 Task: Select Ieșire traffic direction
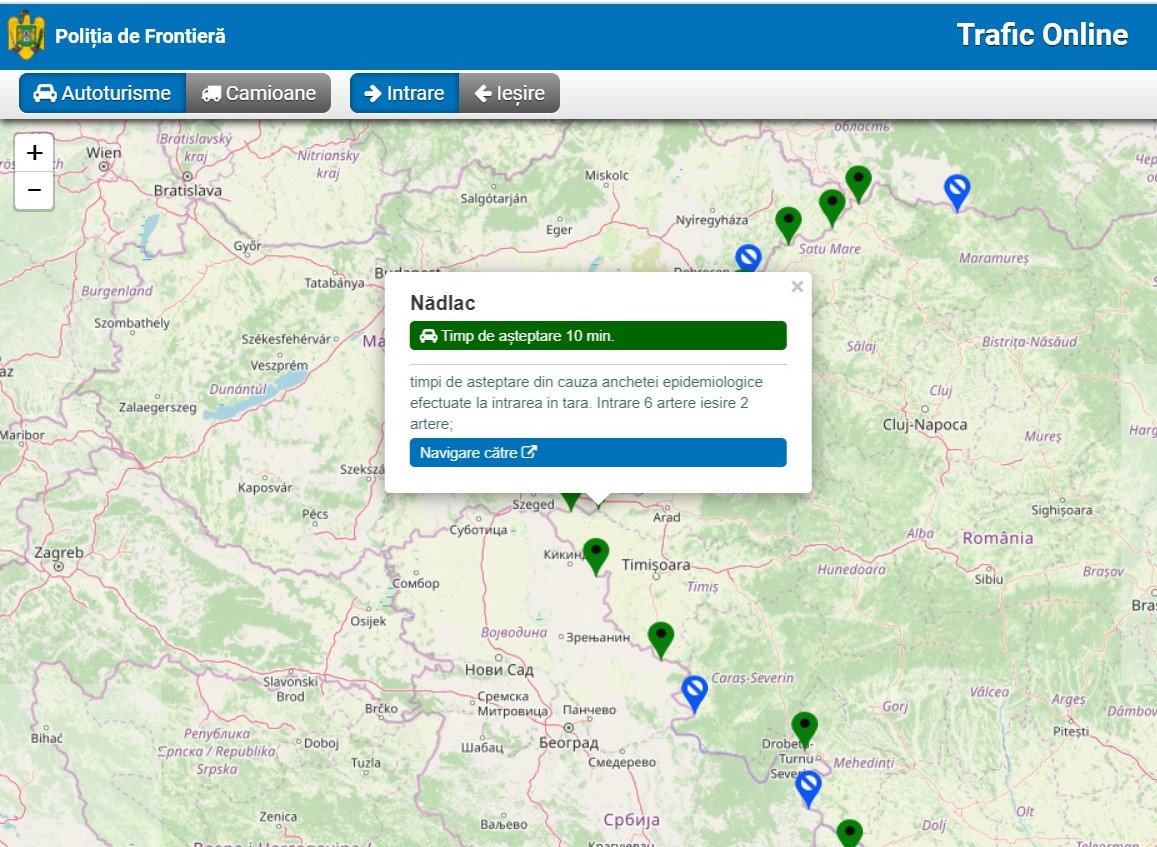(x=510, y=93)
